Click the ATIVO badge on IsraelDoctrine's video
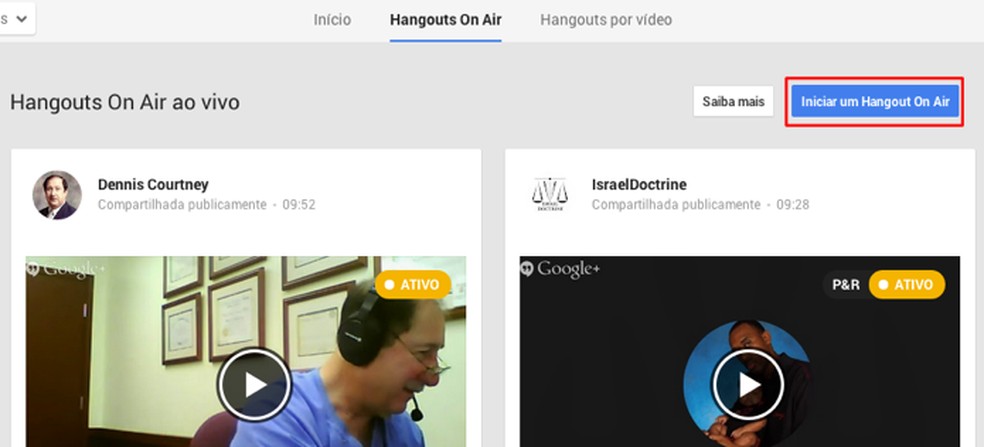This screenshot has width=984, height=447. (907, 284)
